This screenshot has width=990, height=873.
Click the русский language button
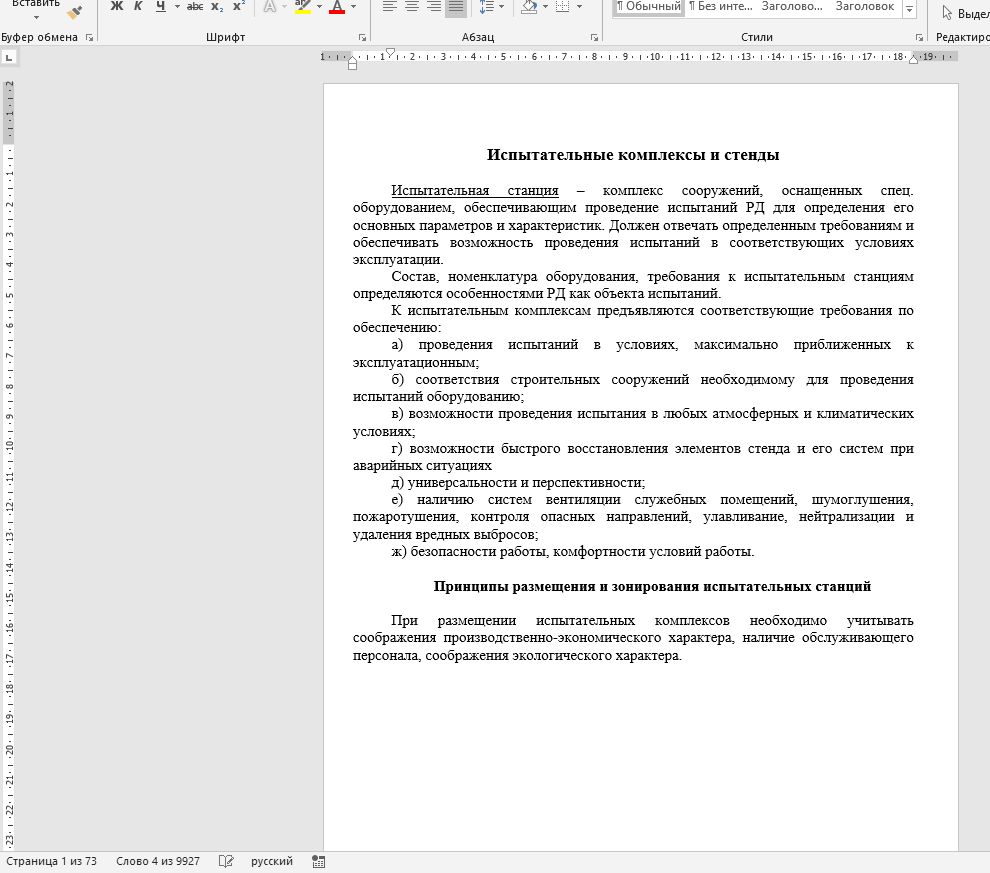click(x=271, y=861)
